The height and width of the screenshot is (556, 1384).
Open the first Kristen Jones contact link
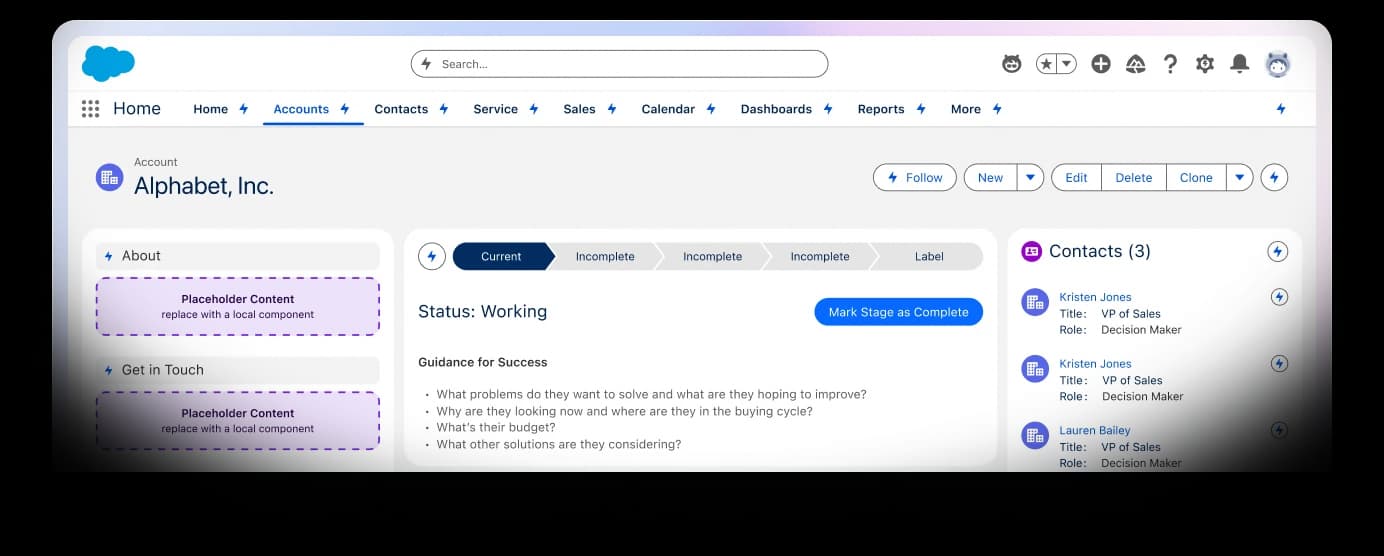[1095, 297]
